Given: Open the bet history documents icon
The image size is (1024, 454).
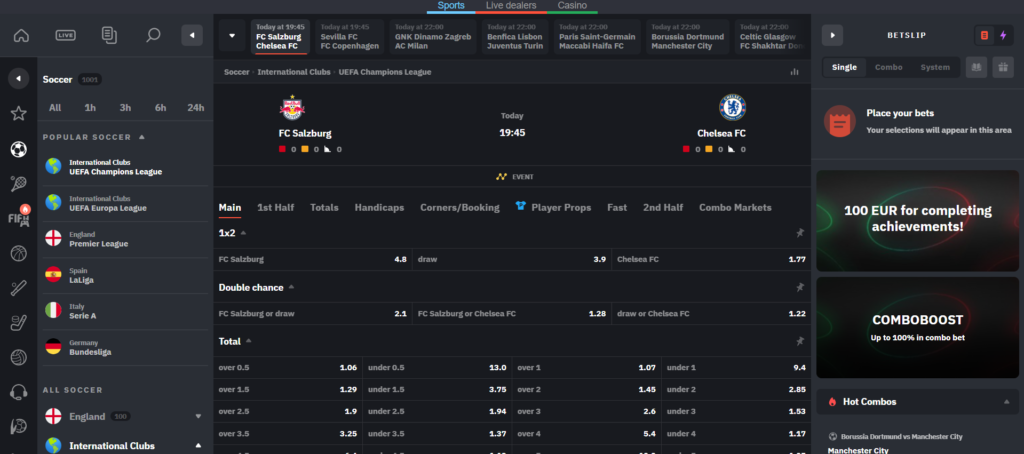Looking at the screenshot, I should click(x=109, y=35).
